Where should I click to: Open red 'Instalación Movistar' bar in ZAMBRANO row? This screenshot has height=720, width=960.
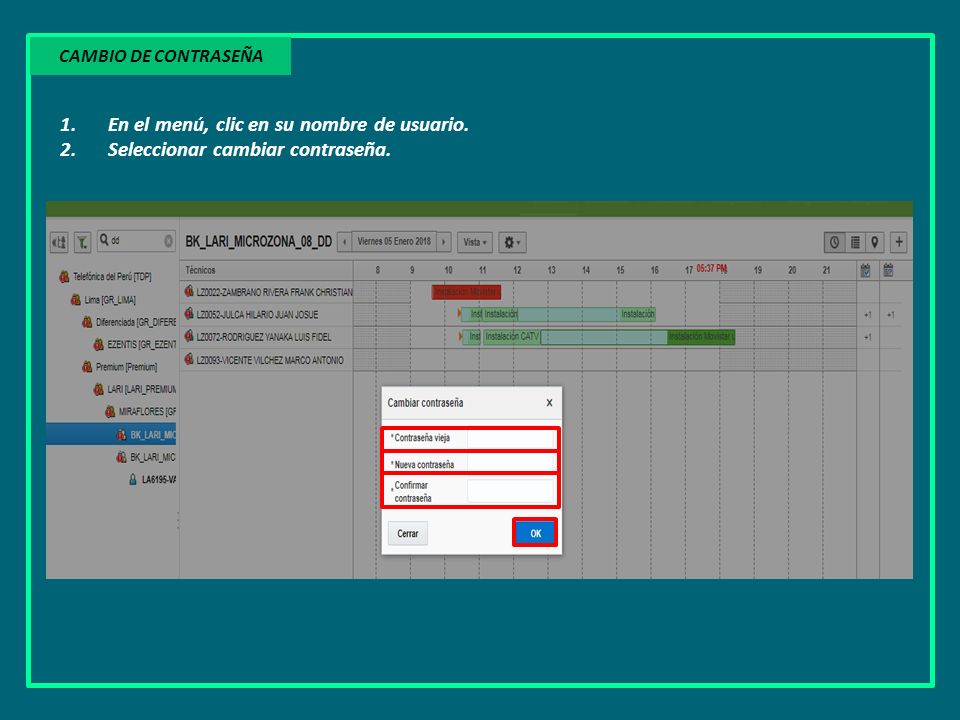(x=467, y=292)
